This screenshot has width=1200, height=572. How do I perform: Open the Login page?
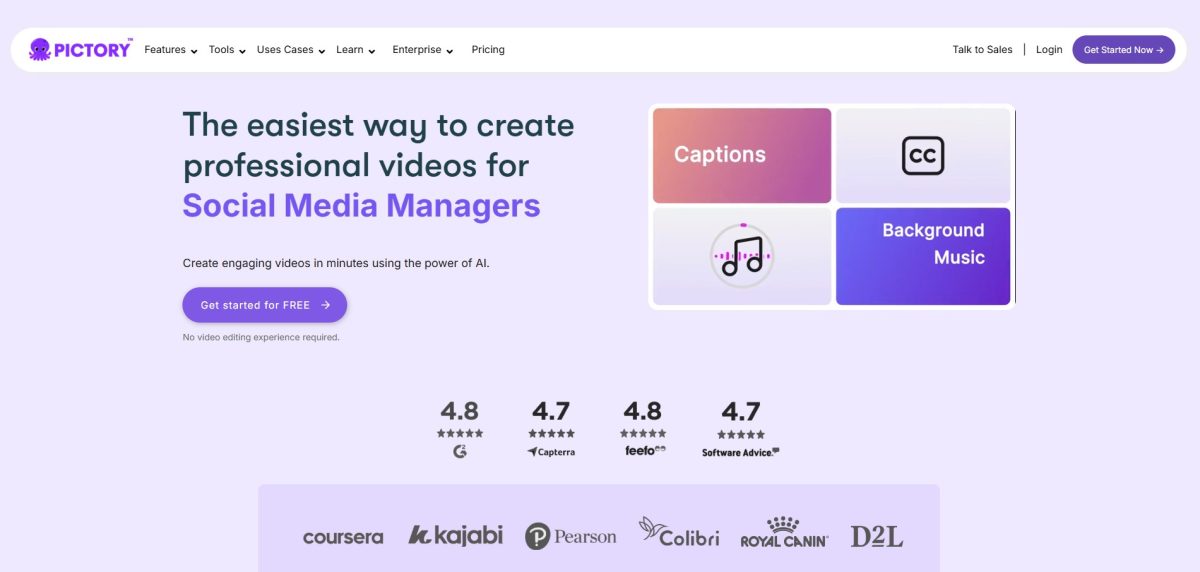click(x=1049, y=50)
